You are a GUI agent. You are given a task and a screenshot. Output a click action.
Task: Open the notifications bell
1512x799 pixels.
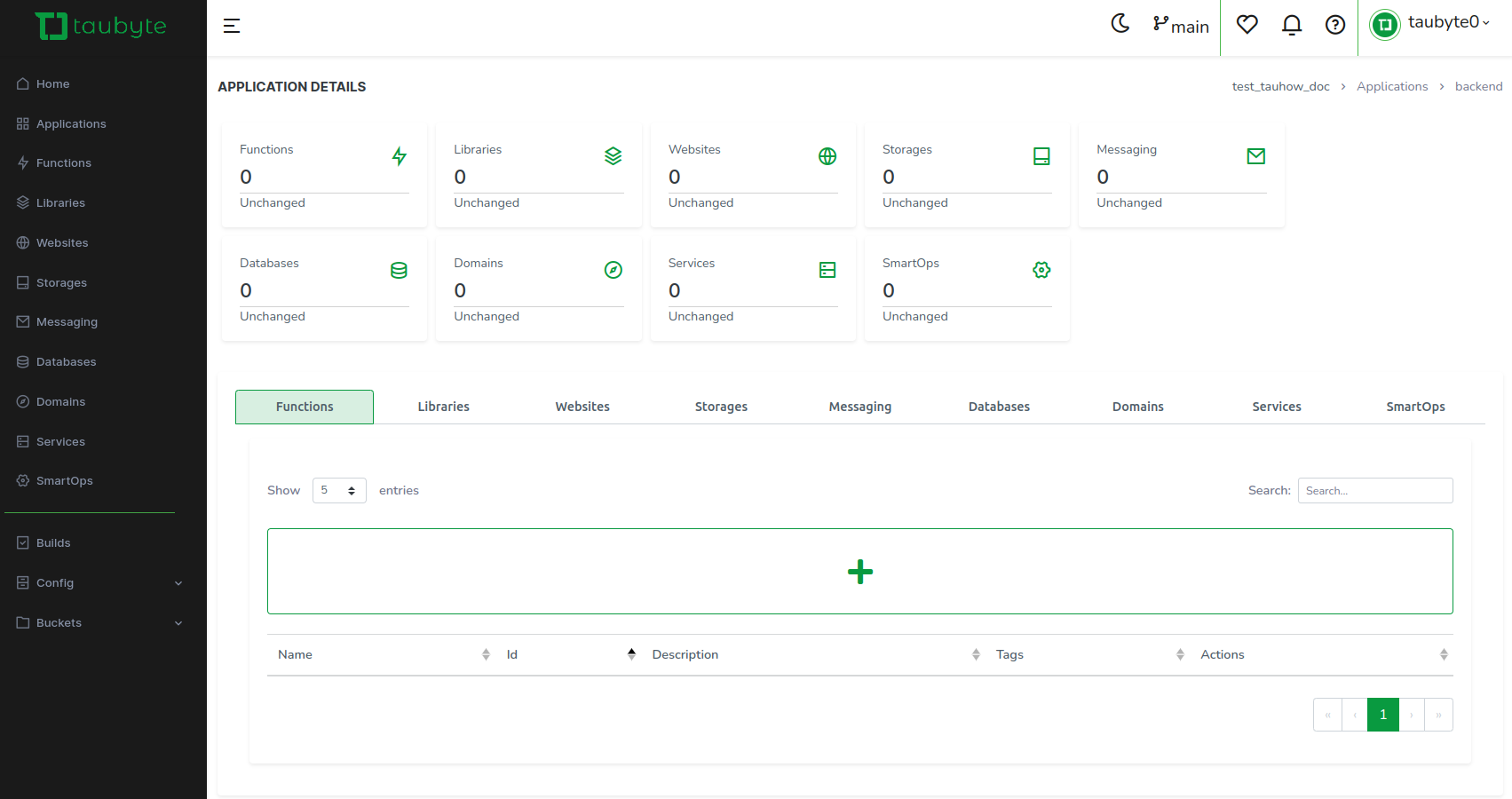click(x=1292, y=25)
